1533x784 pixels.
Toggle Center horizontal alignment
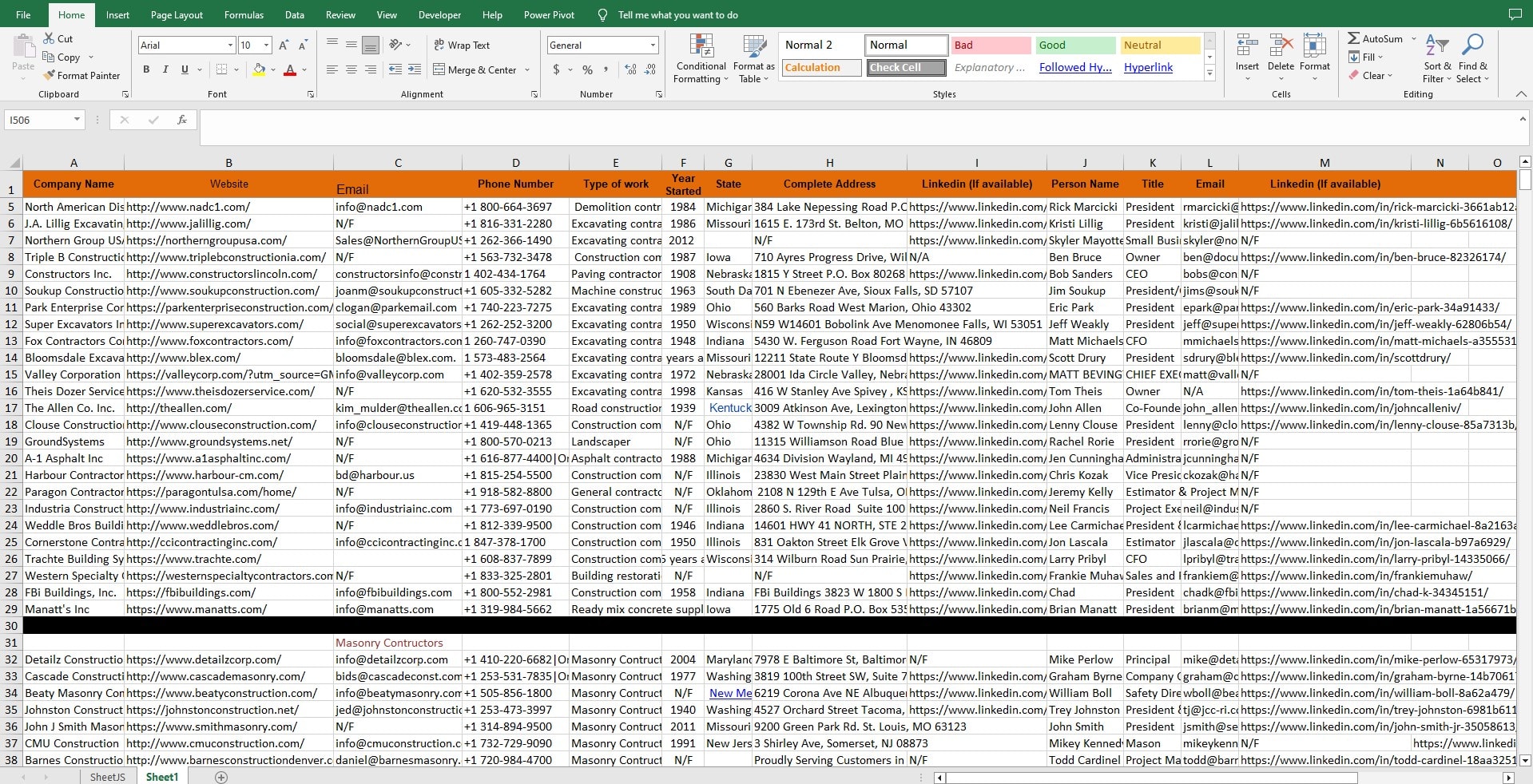click(x=351, y=69)
